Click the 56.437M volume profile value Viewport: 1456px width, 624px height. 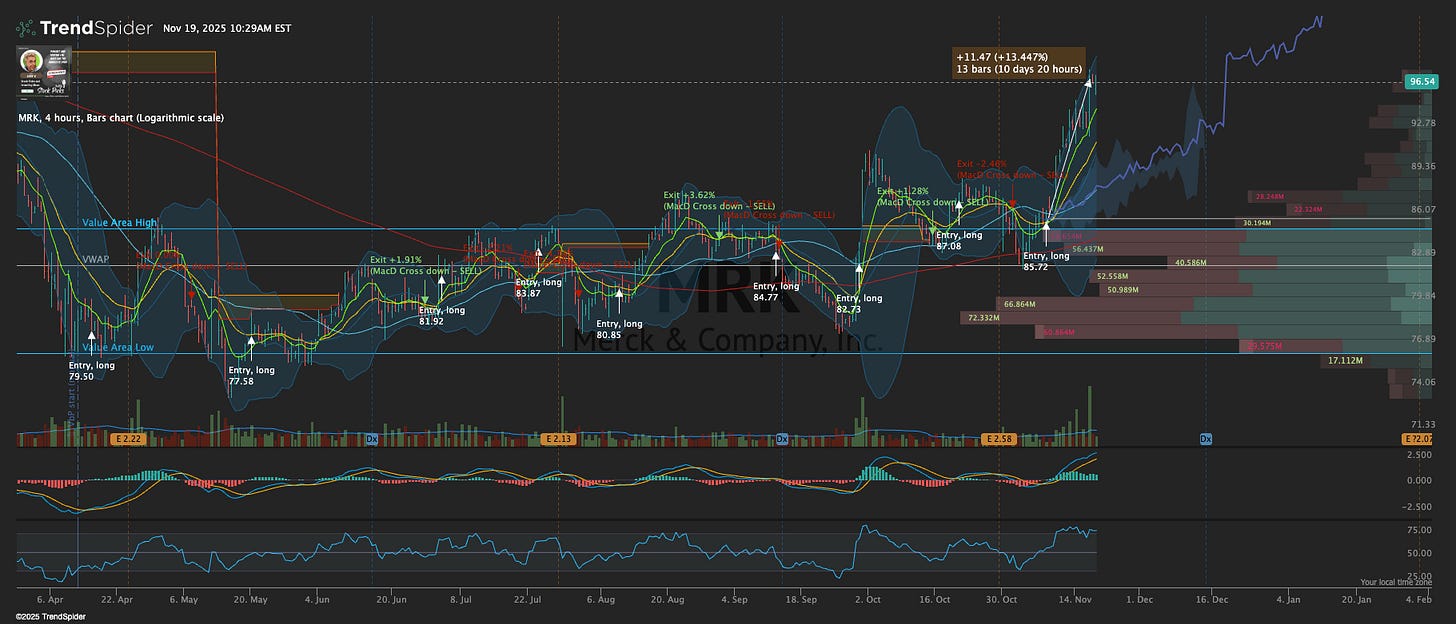[x=1087, y=249]
